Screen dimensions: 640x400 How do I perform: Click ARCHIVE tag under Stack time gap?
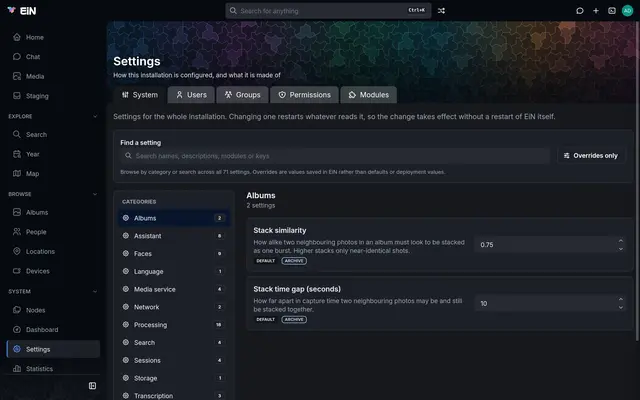pyautogui.click(x=294, y=320)
